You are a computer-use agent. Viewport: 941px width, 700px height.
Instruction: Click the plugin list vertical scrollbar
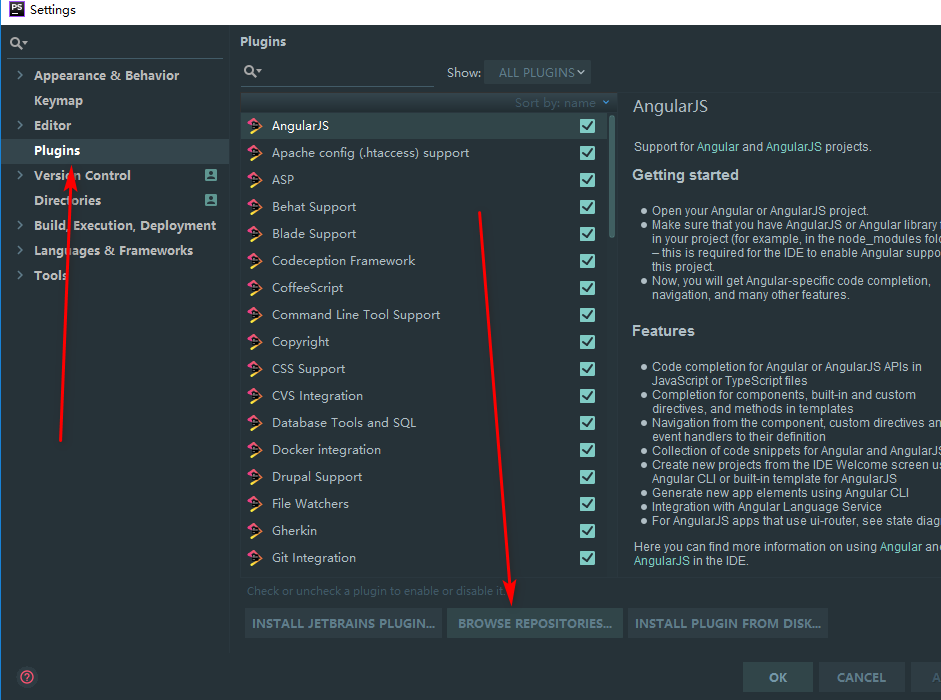coord(612,177)
